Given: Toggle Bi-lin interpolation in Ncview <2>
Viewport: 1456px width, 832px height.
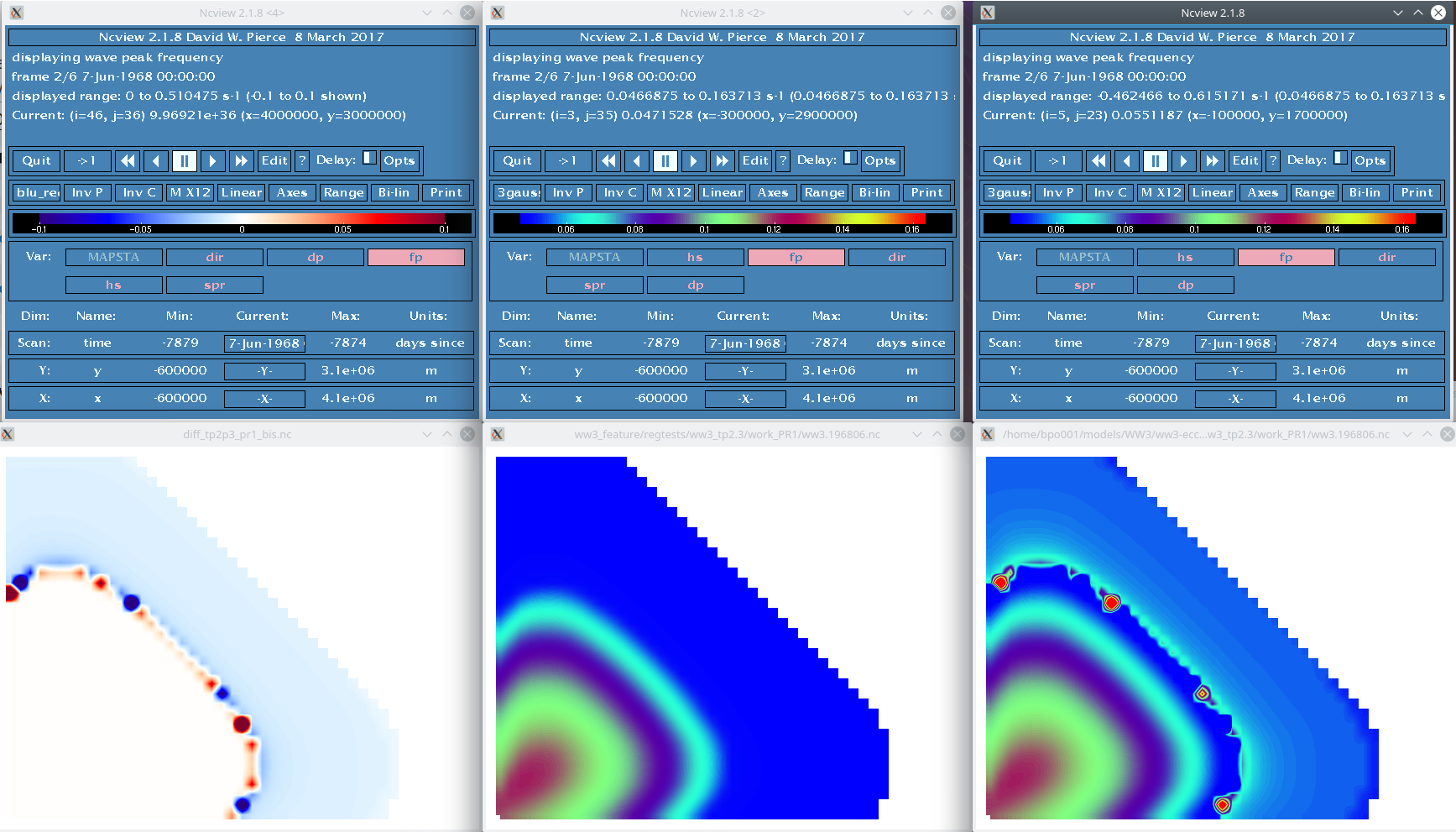Looking at the screenshot, I should click(875, 192).
